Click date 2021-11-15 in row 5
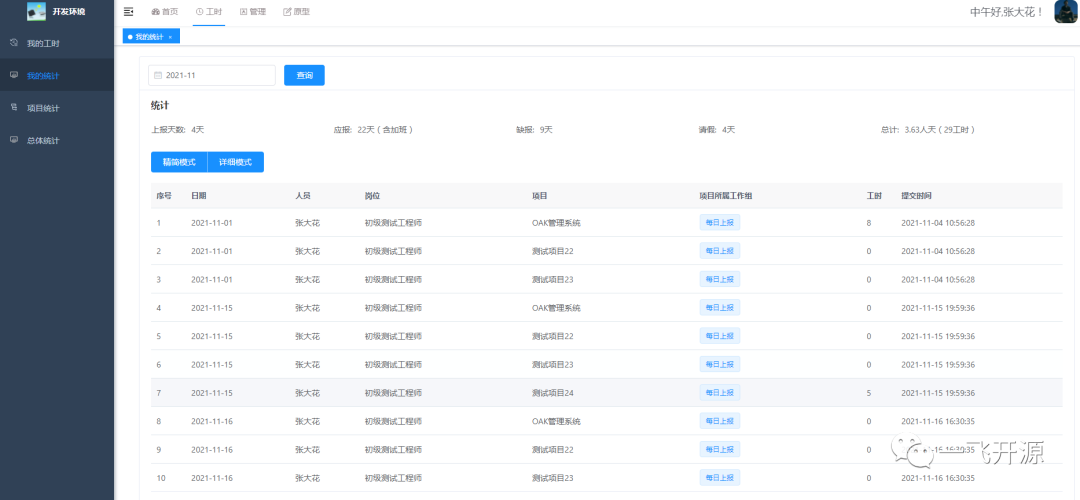The height and width of the screenshot is (500, 1080). [211, 336]
